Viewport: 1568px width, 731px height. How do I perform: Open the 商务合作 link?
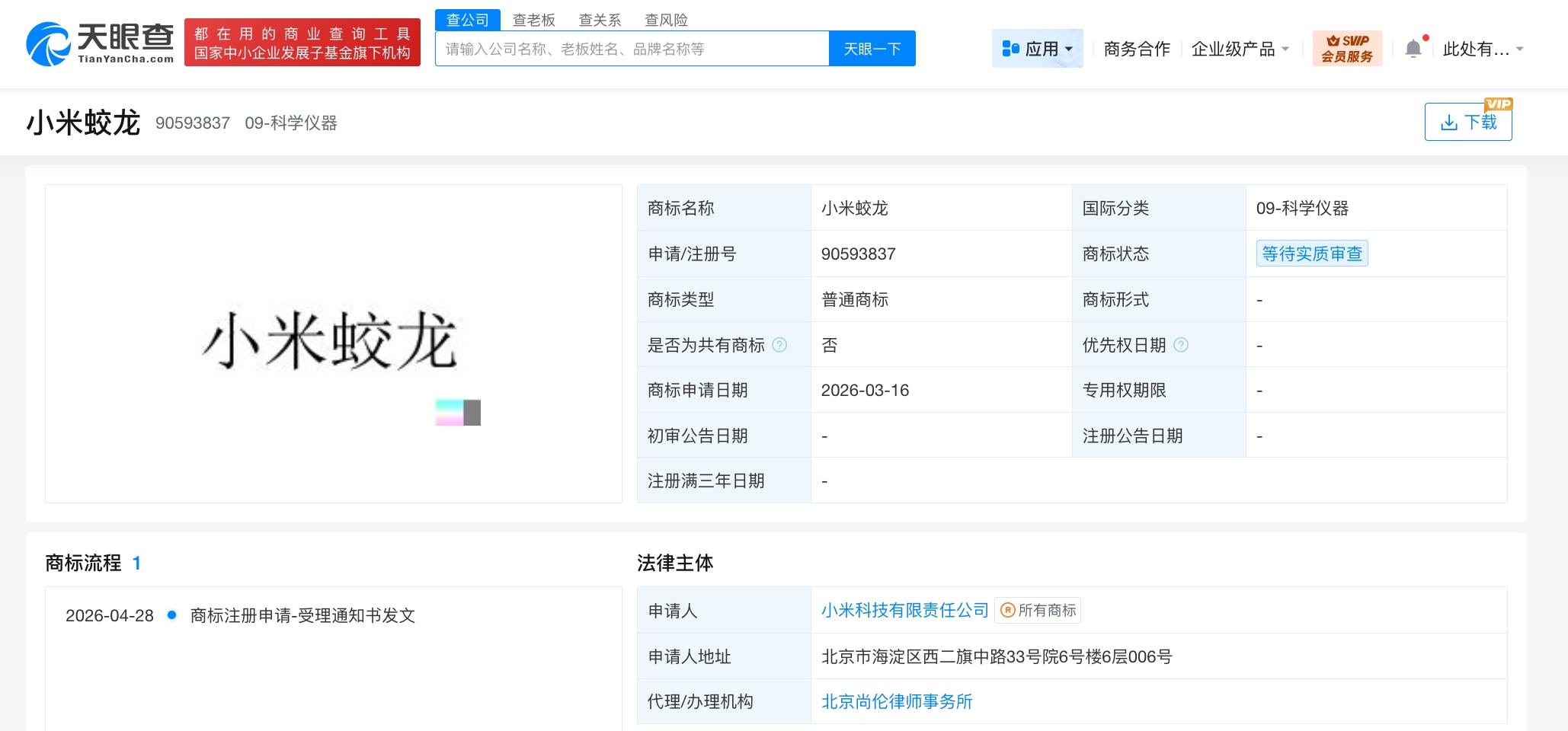pyautogui.click(x=1137, y=49)
